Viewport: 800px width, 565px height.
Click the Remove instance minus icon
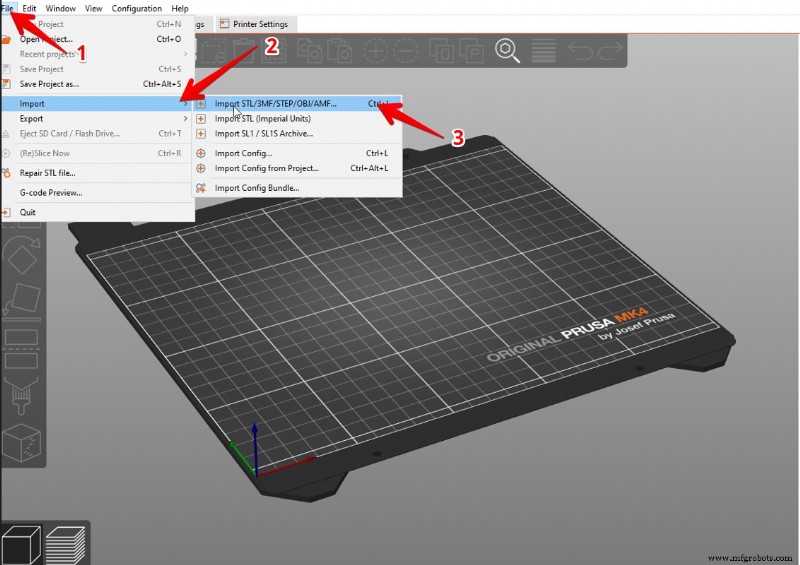406,51
